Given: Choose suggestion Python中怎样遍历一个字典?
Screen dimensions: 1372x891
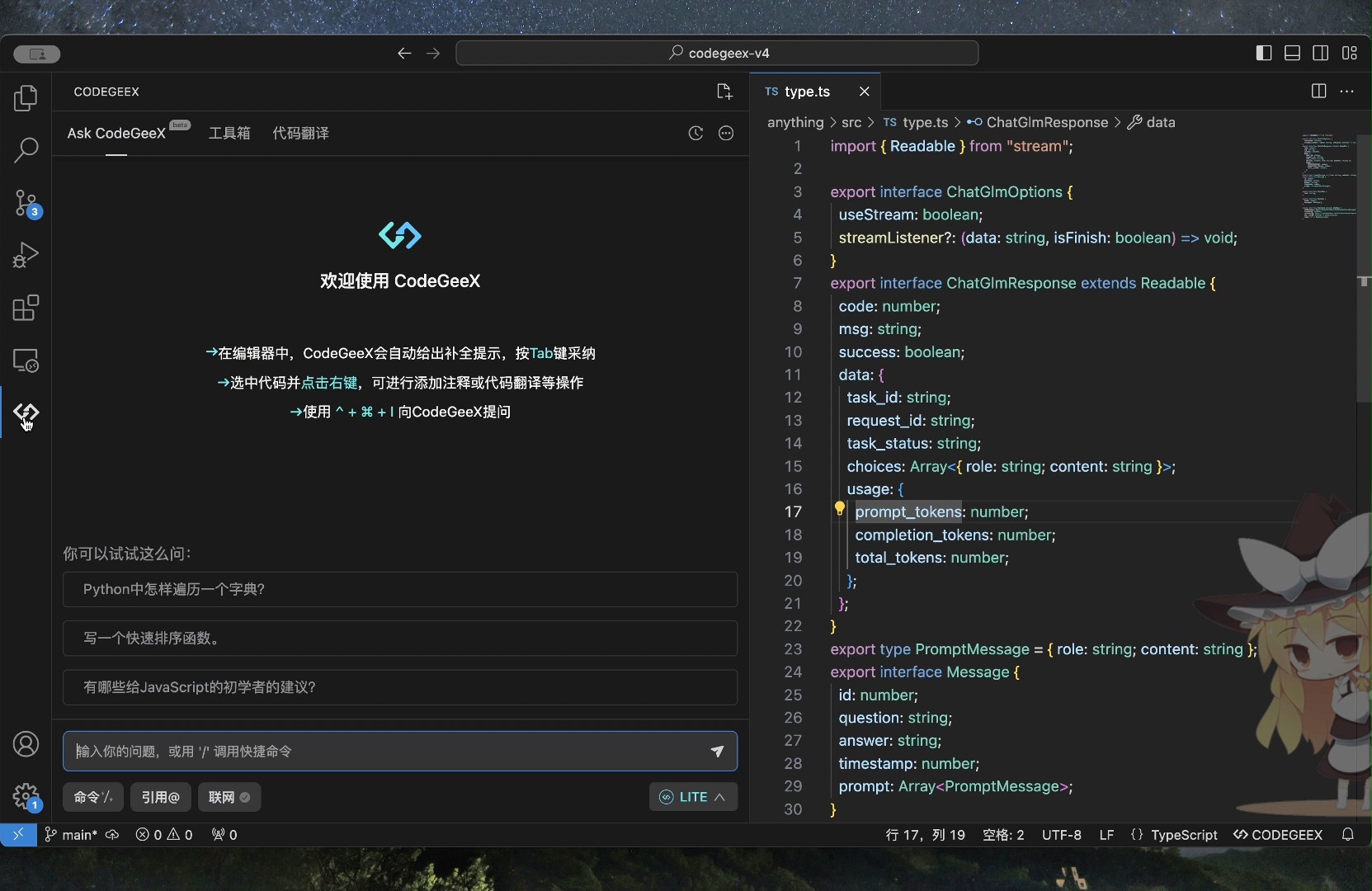Looking at the screenshot, I should (x=400, y=589).
